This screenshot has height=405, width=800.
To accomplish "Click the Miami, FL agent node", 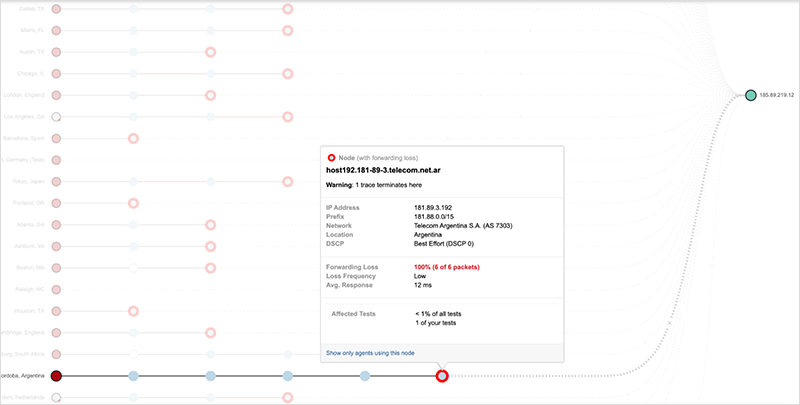I will click(x=57, y=30).
